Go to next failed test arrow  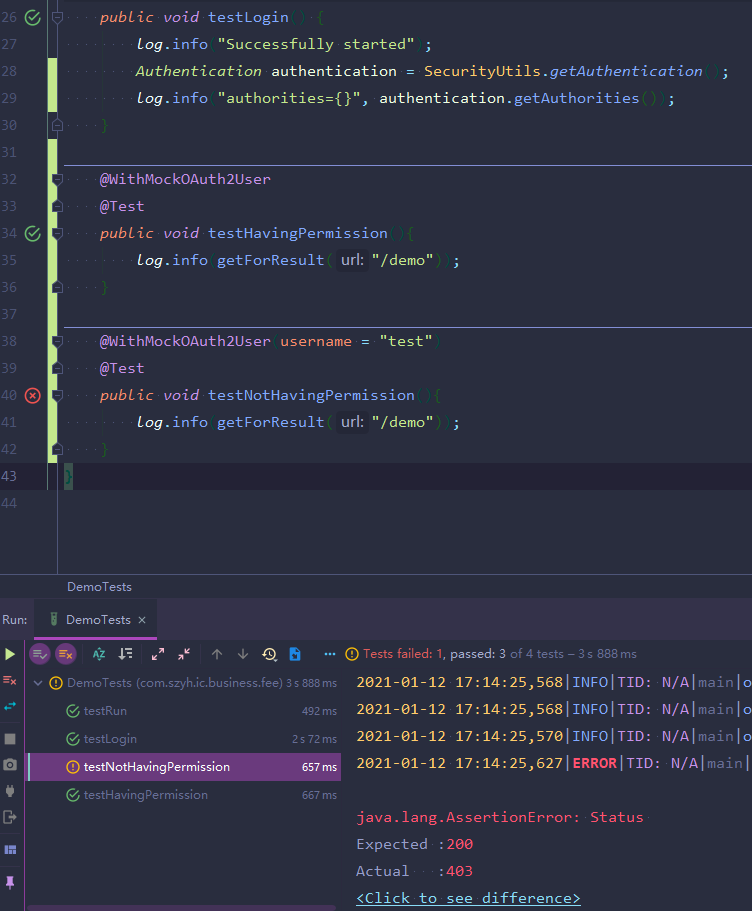click(x=243, y=654)
